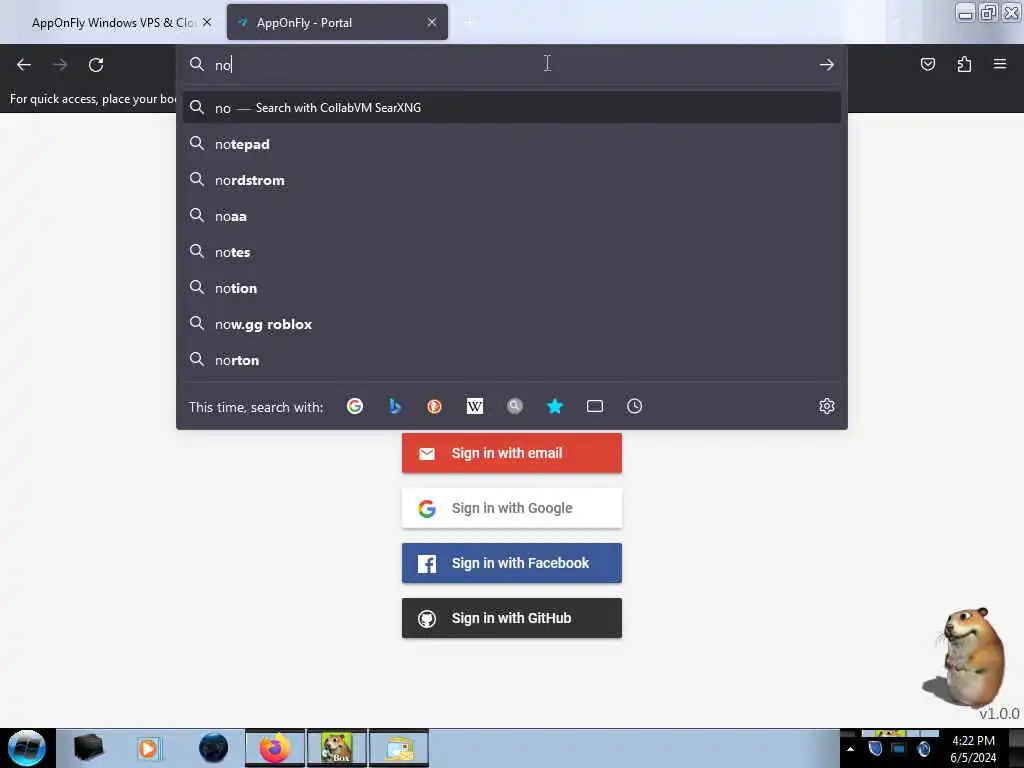
Task: Click Sign in with GitHub button
Action: tap(511, 618)
